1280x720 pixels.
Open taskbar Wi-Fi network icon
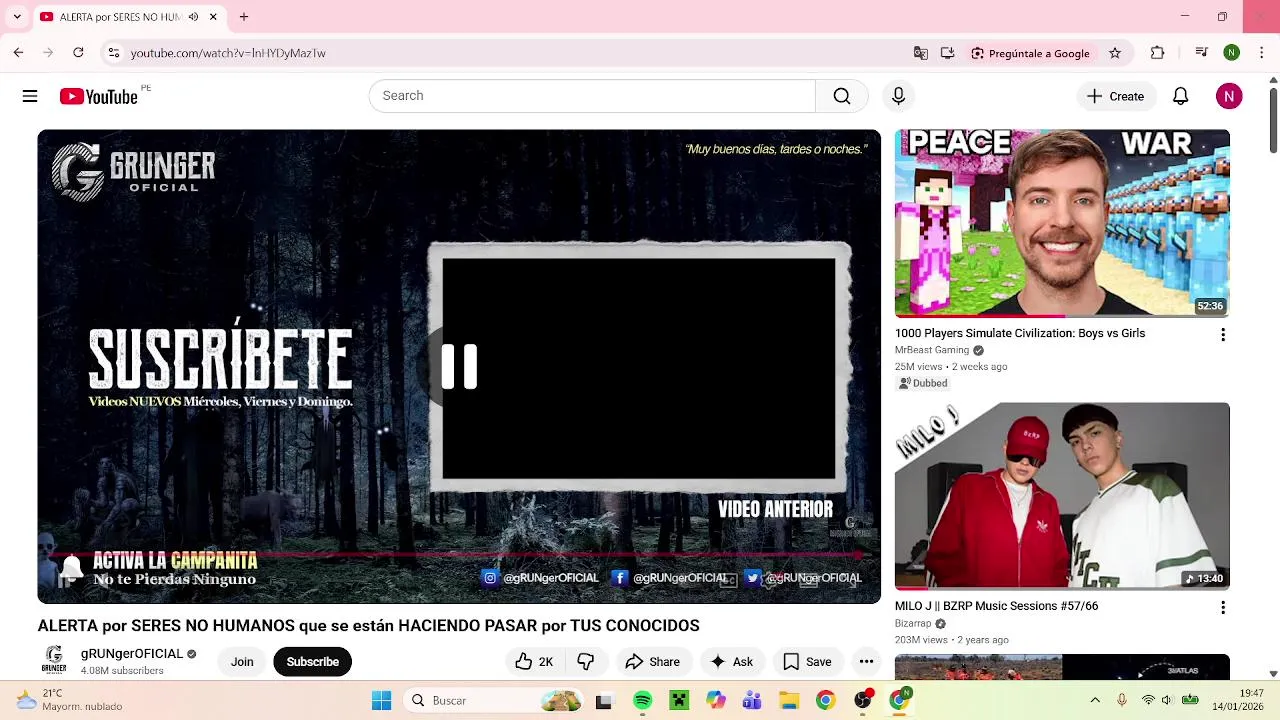click(1147, 701)
